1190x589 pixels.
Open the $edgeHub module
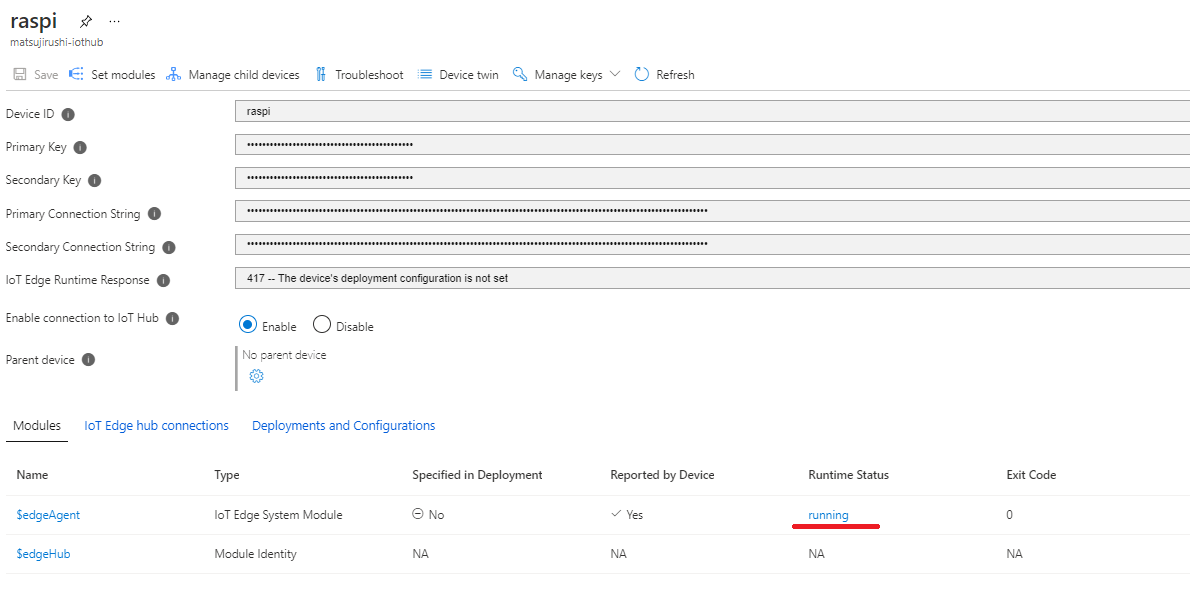[44, 554]
